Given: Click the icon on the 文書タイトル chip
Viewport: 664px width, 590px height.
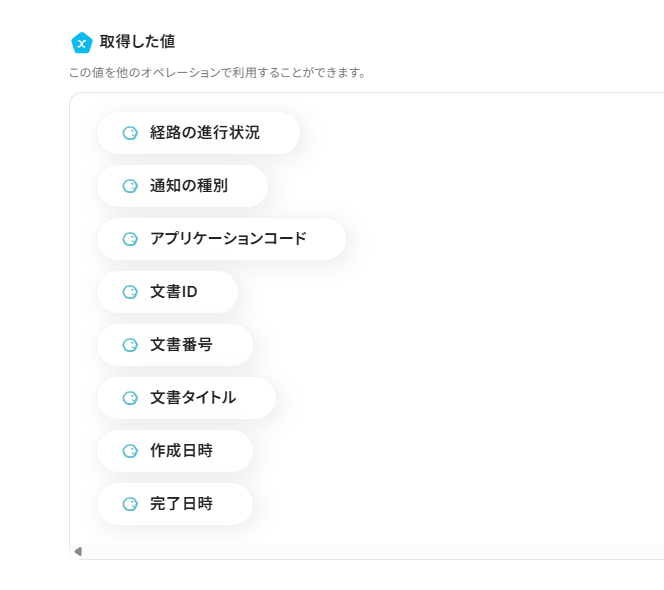Looking at the screenshot, I should point(130,398).
